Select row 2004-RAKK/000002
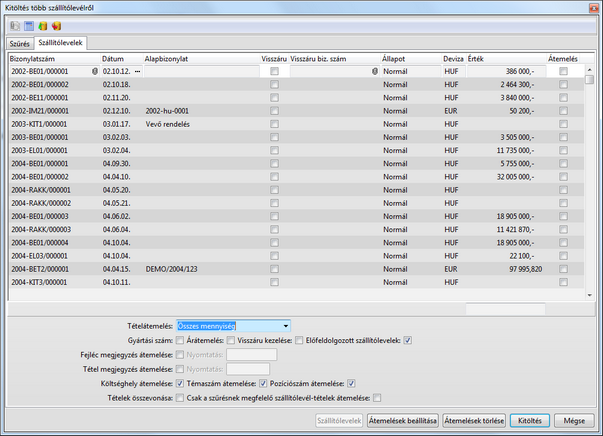The height and width of the screenshot is (436, 603). pos(296,203)
